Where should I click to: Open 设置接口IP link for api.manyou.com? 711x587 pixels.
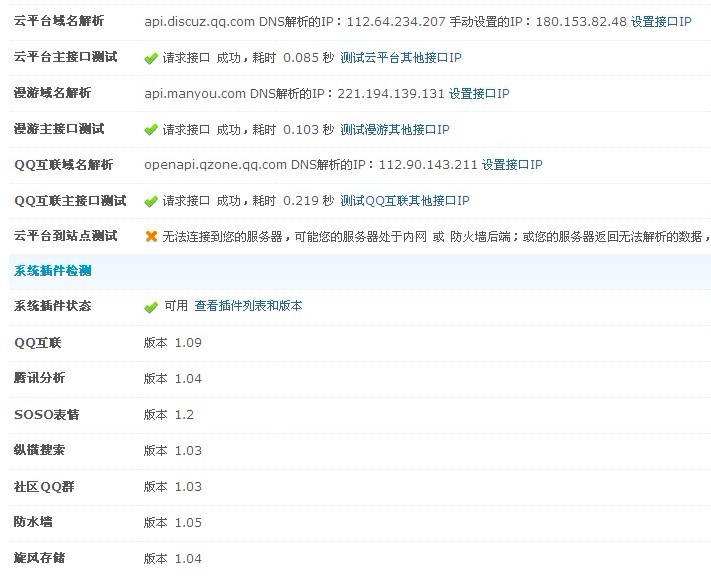[479, 93]
